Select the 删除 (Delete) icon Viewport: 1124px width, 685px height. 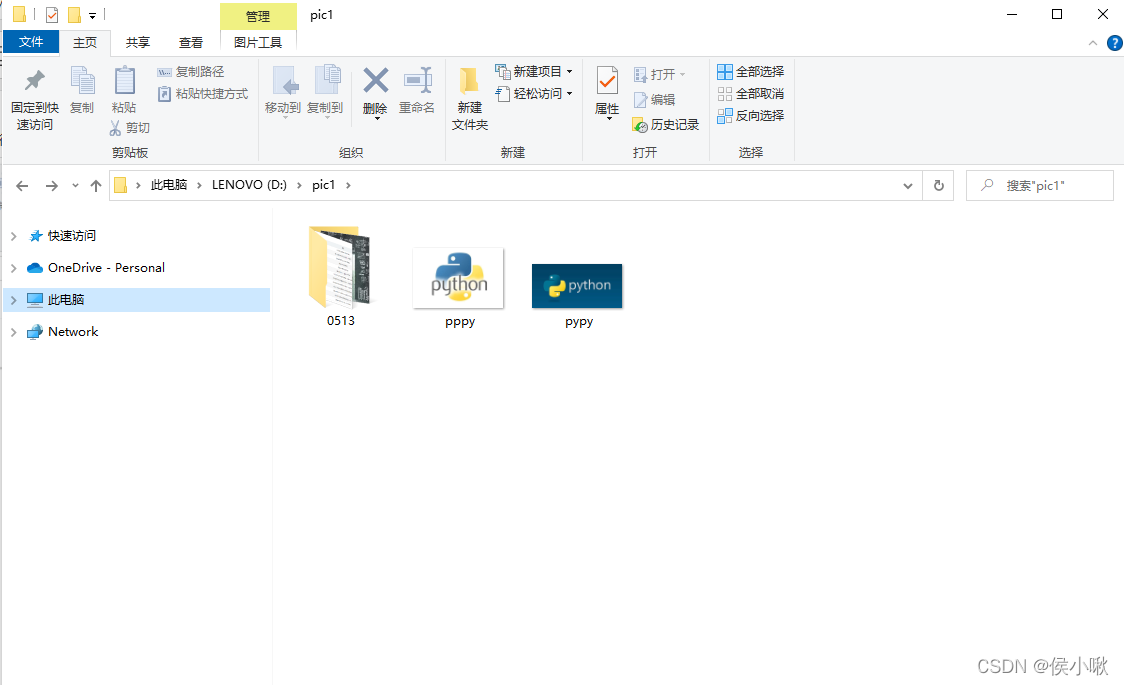click(375, 87)
